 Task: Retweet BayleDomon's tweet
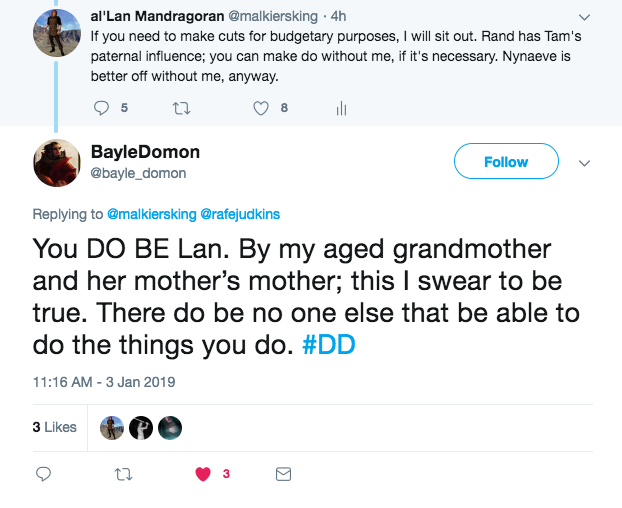coord(123,473)
